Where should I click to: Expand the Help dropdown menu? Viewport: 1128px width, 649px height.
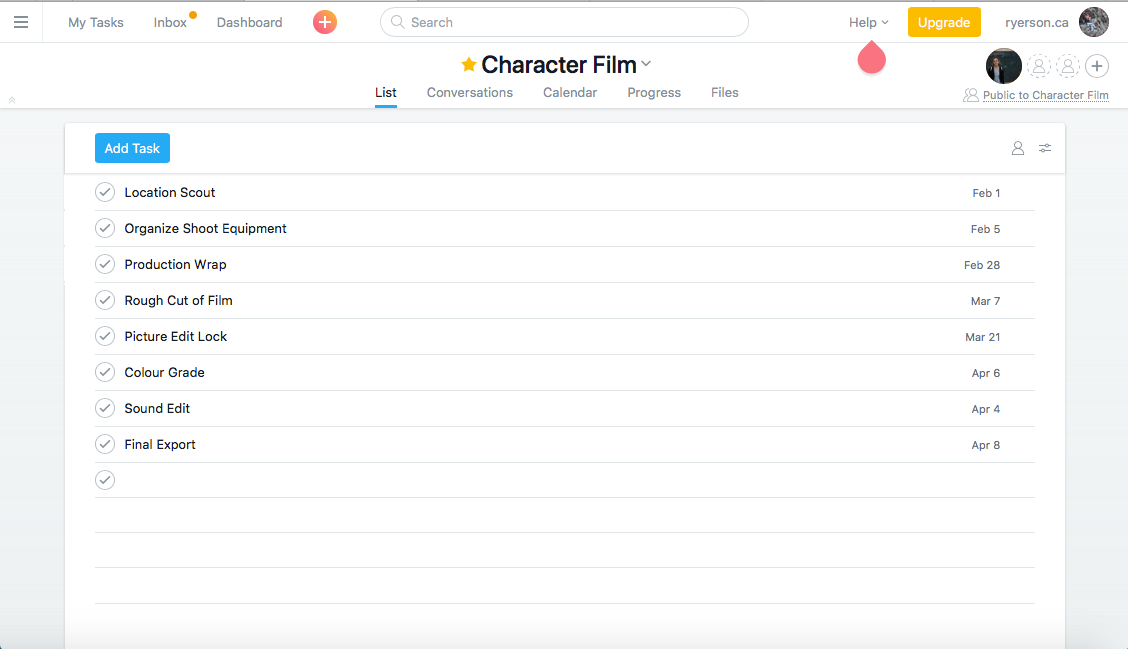(868, 22)
